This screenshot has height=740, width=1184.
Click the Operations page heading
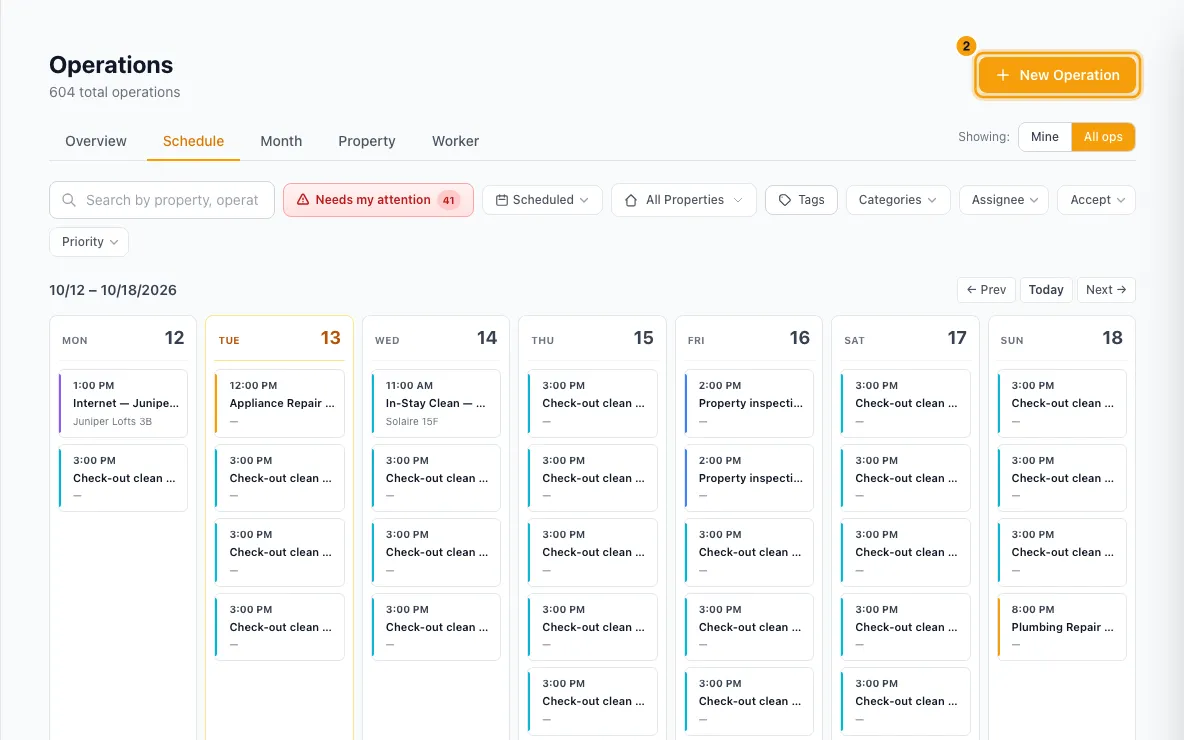tap(111, 65)
